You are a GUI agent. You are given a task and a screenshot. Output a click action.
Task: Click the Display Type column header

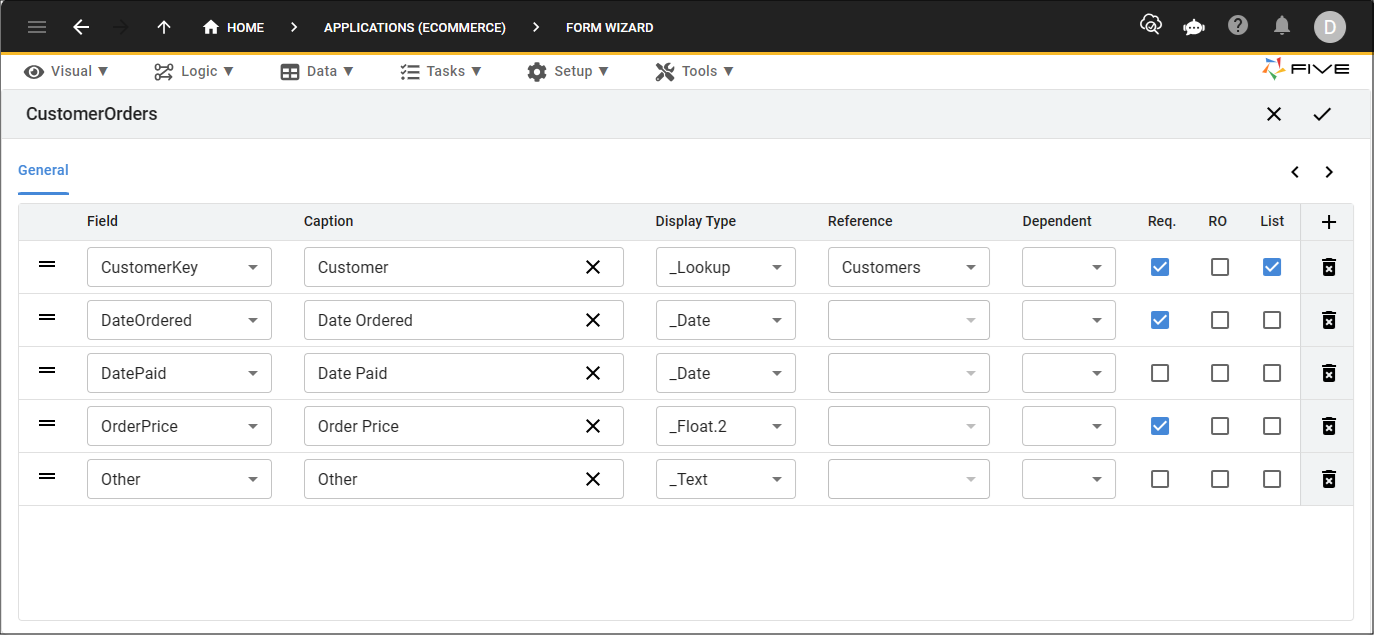pos(696,221)
